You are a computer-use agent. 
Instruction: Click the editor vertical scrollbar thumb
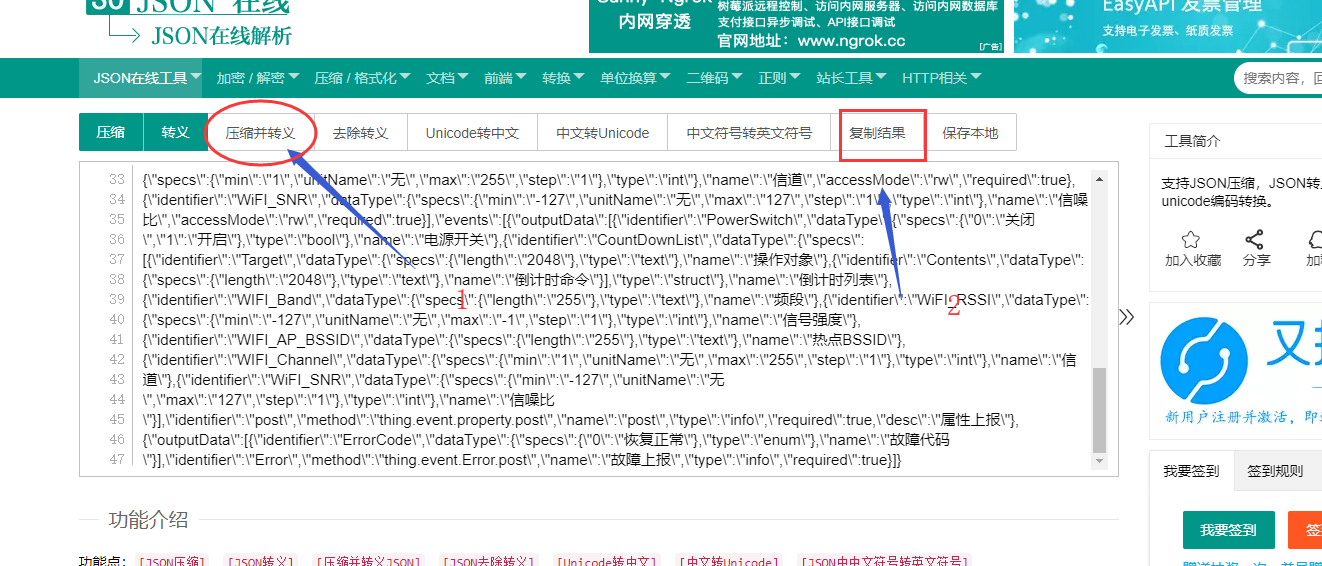point(1100,410)
